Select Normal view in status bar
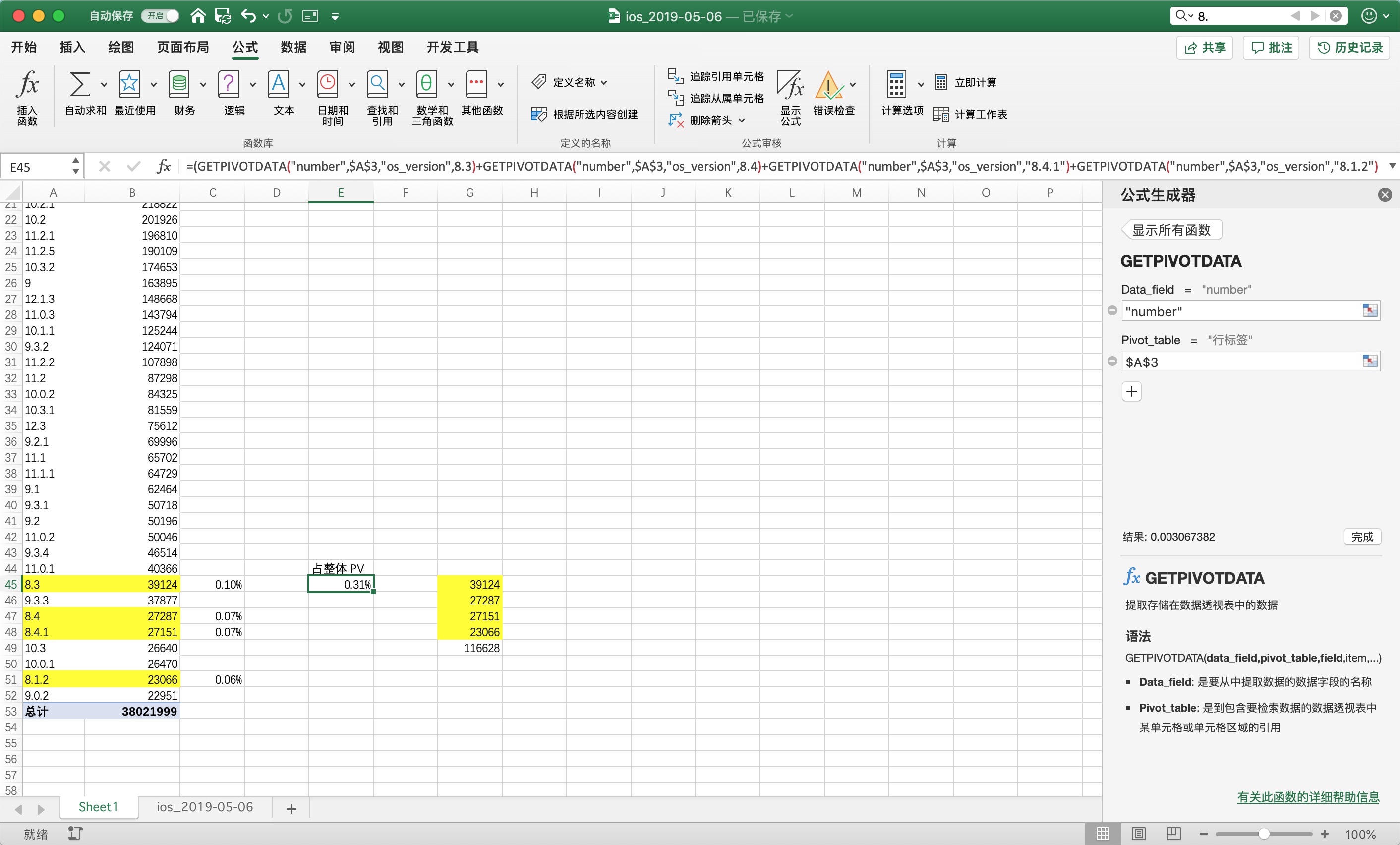The width and height of the screenshot is (1400, 845). [x=1103, y=834]
